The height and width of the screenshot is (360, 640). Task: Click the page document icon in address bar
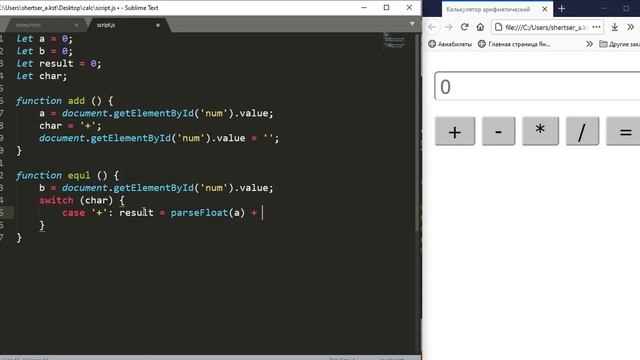[498, 27]
